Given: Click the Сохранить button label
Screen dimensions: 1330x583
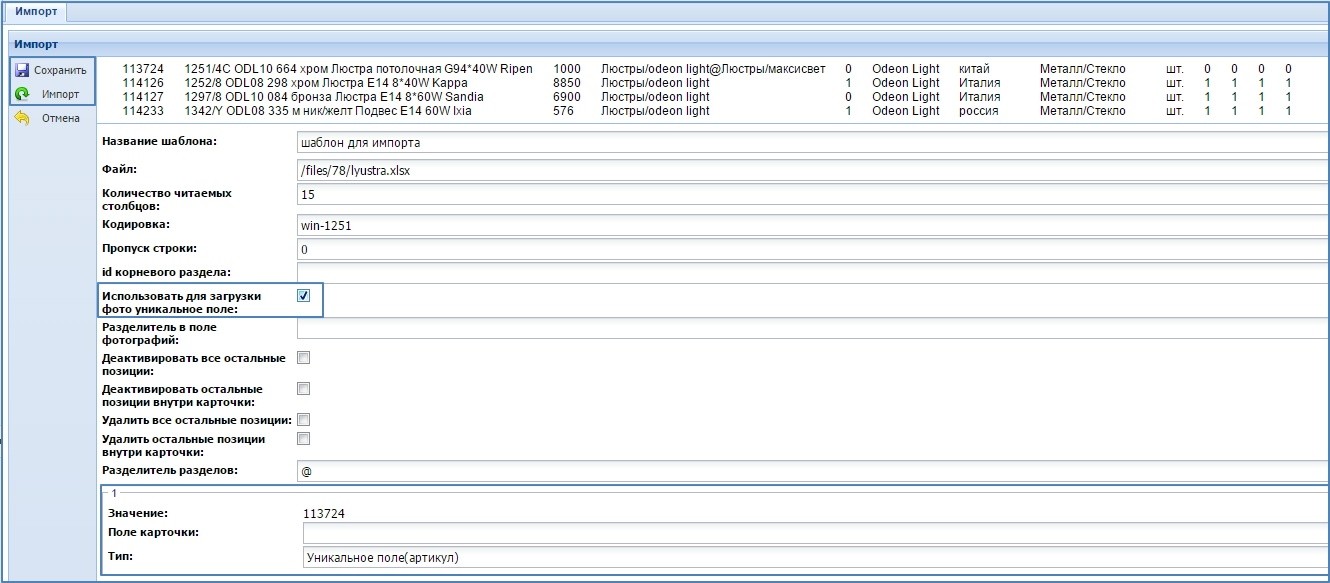Looking at the screenshot, I should pyautogui.click(x=60, y=70).
